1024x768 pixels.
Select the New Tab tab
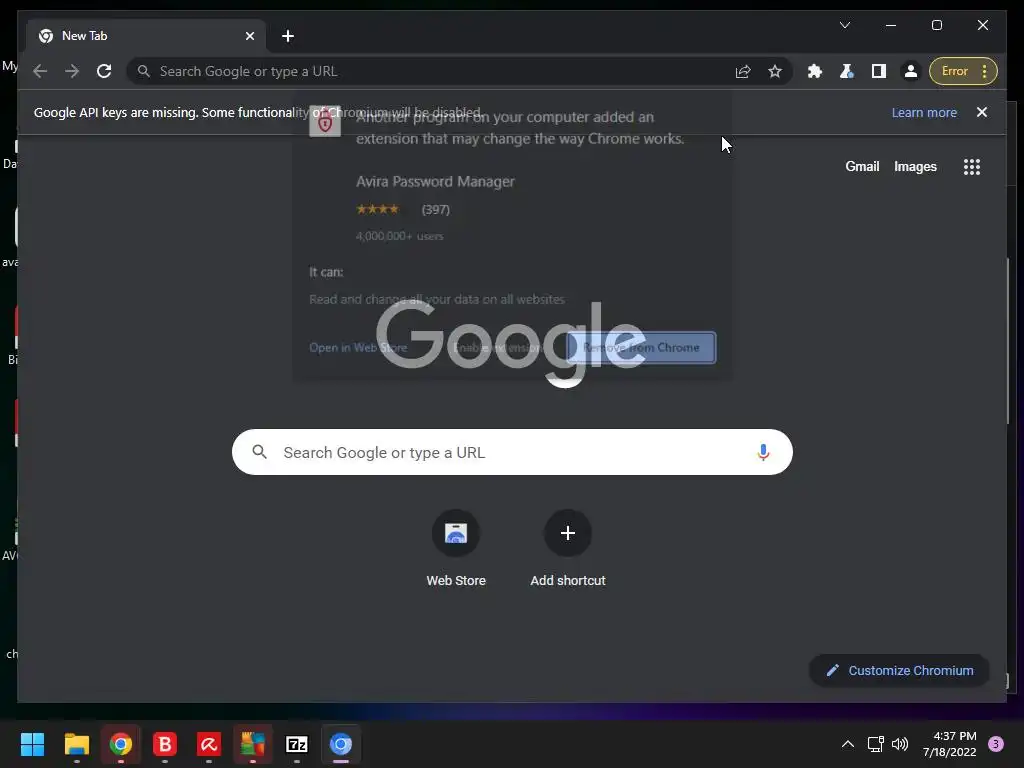[146, 36]
